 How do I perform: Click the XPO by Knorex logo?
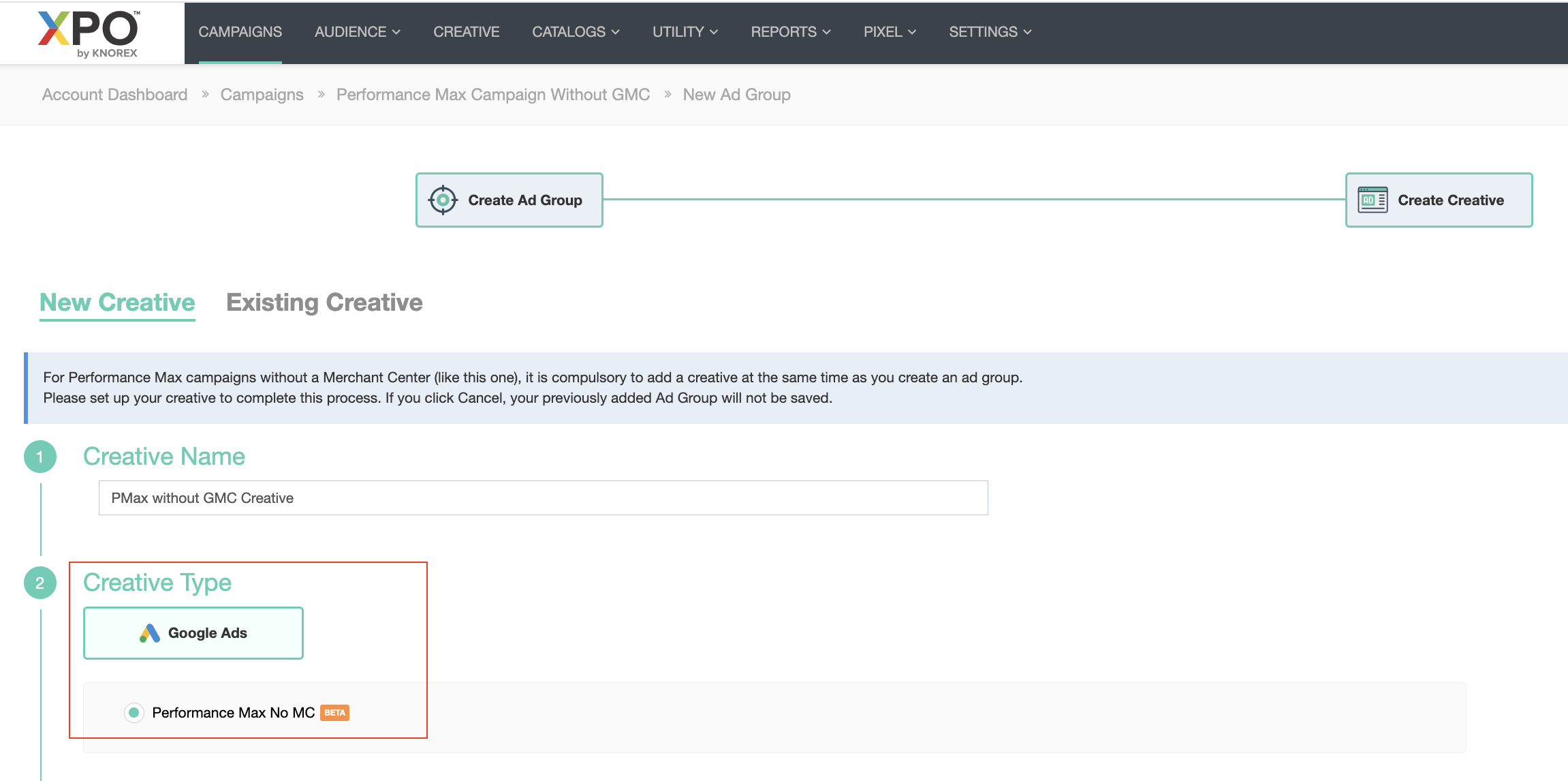89,34
